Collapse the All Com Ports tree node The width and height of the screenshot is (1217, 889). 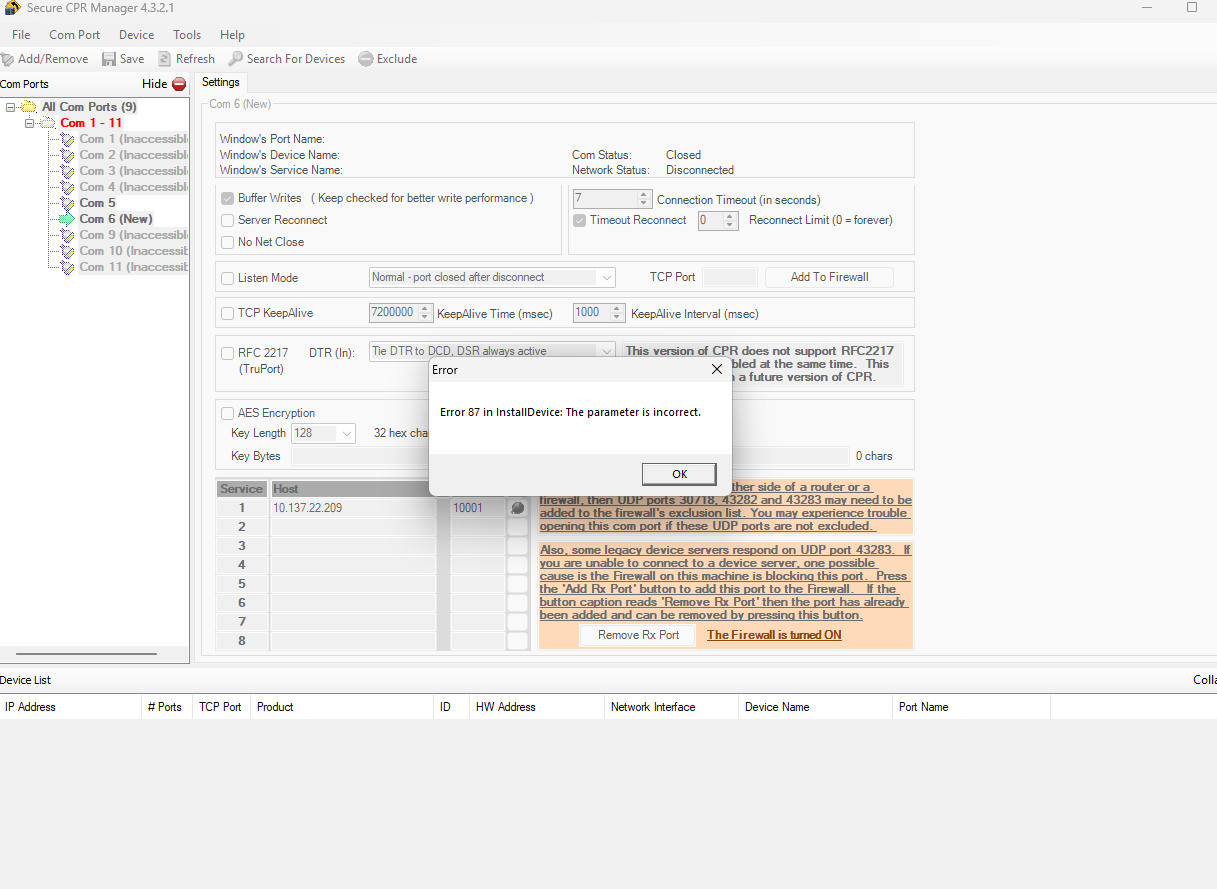pyautogui.click(x=8, y=106)
